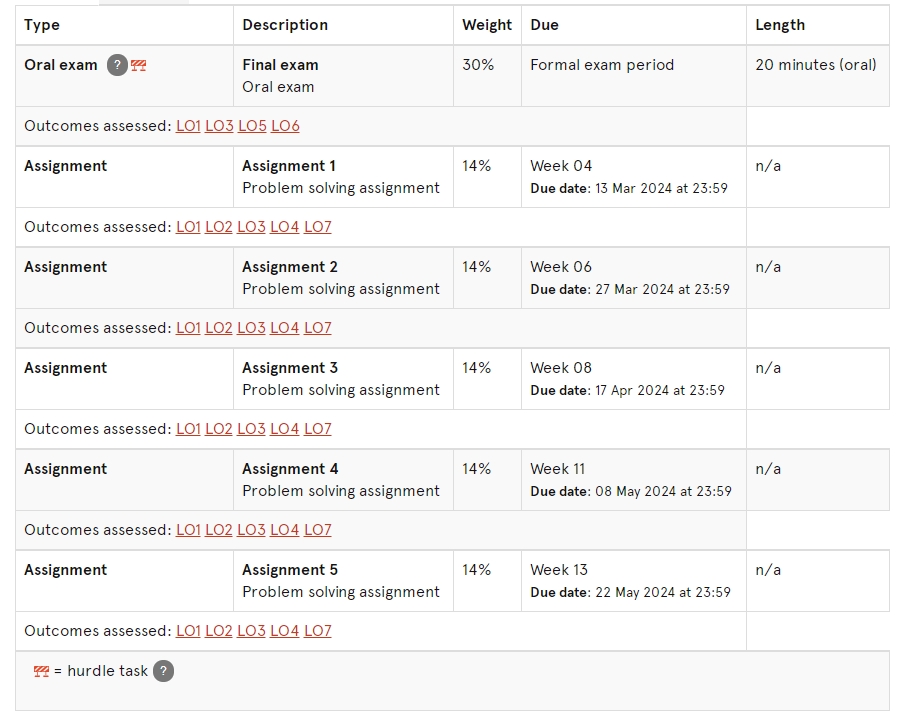
Task: Select LO2 link under Assignment 5 outcomes
Action: tap(219, 631)
